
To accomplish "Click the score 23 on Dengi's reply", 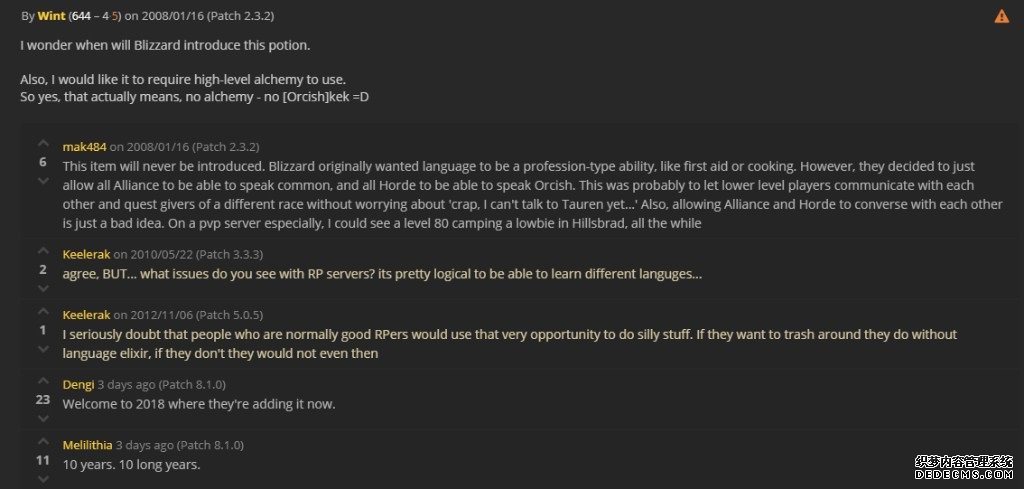I will tap(43, 400).
